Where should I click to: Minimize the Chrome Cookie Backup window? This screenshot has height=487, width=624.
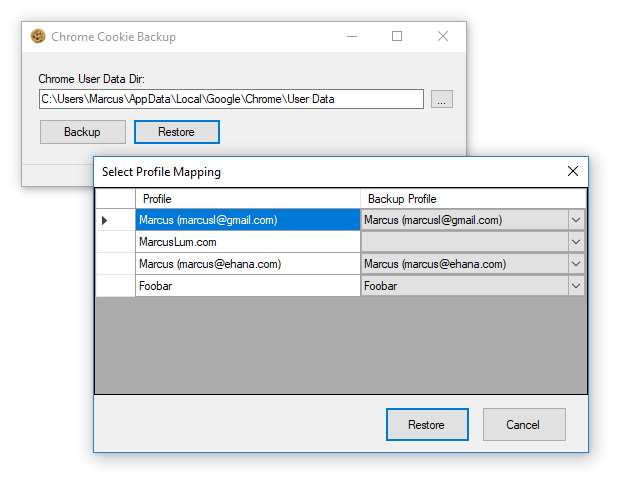click(352, 37)
